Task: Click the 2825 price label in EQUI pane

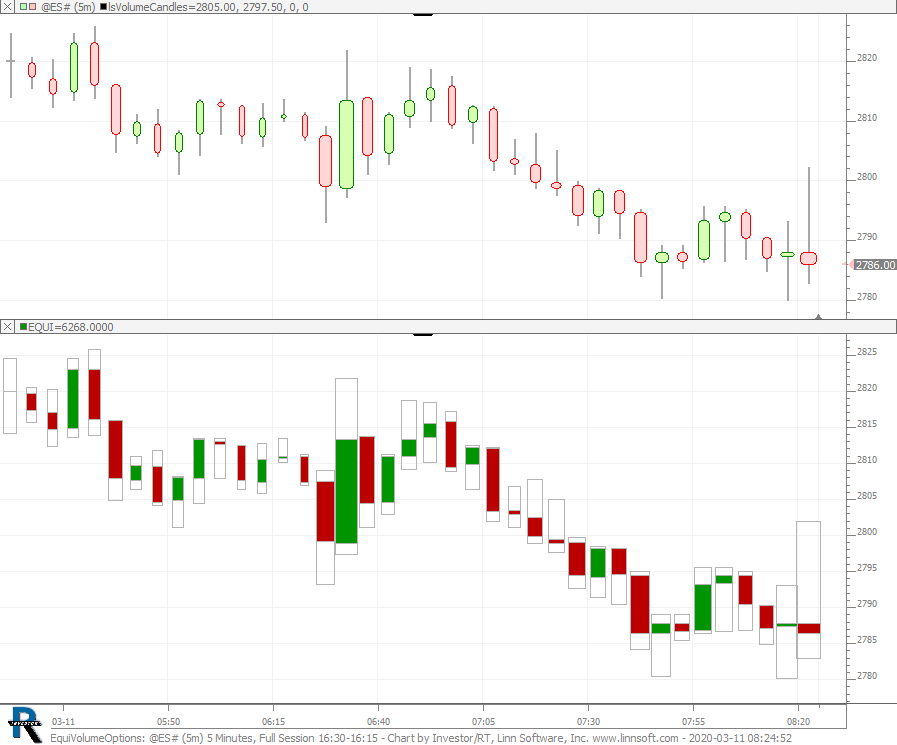Action: [x=867, y=352]
